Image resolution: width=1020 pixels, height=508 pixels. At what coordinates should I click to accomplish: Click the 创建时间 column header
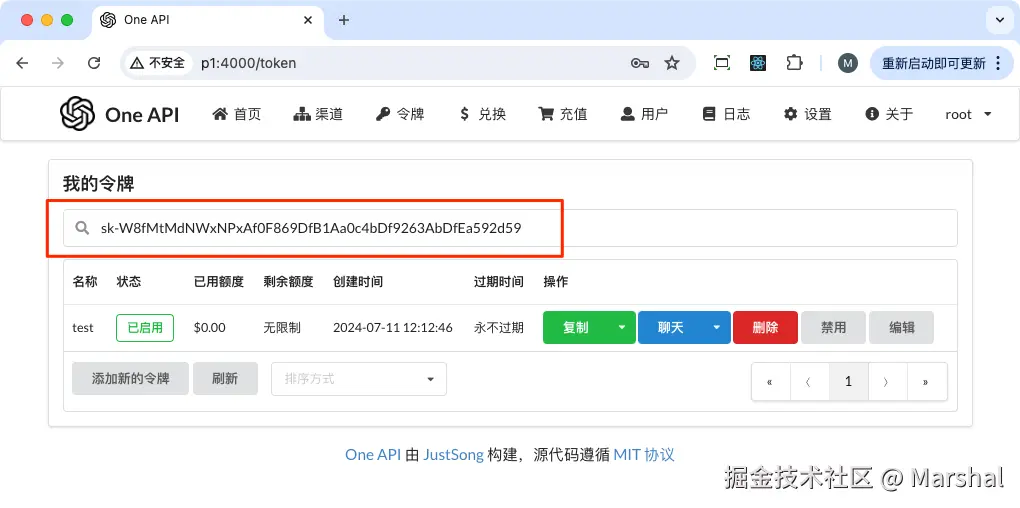point(358,282)
